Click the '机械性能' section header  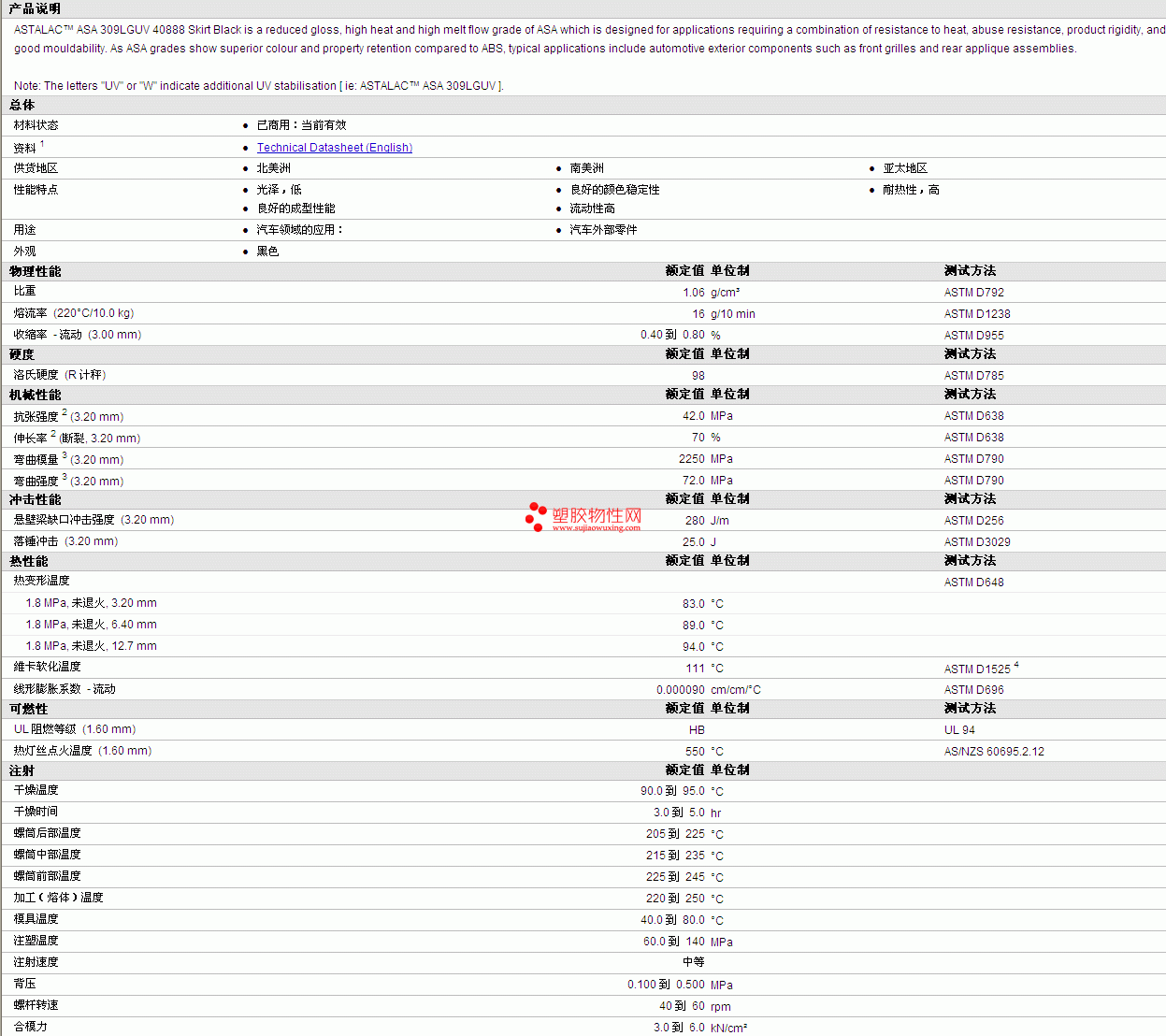point(36,395)
